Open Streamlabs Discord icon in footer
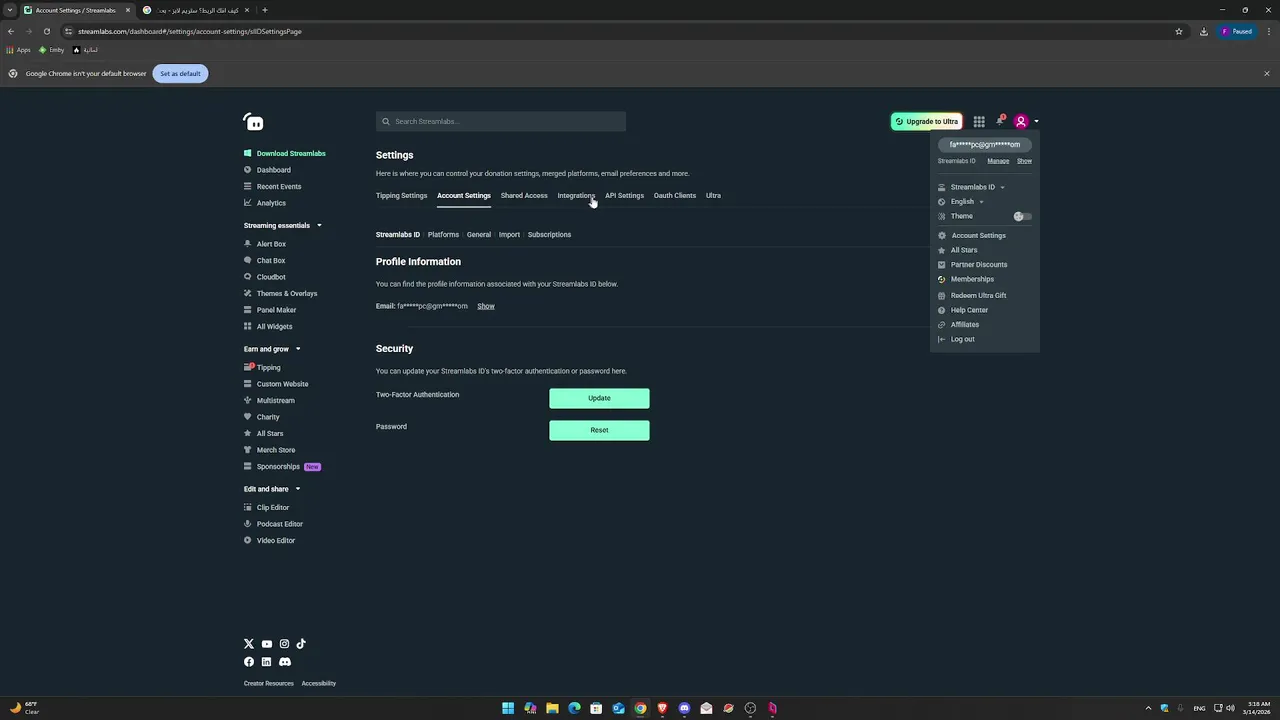This screenshot has height=720, width=1280. (285, 662)
